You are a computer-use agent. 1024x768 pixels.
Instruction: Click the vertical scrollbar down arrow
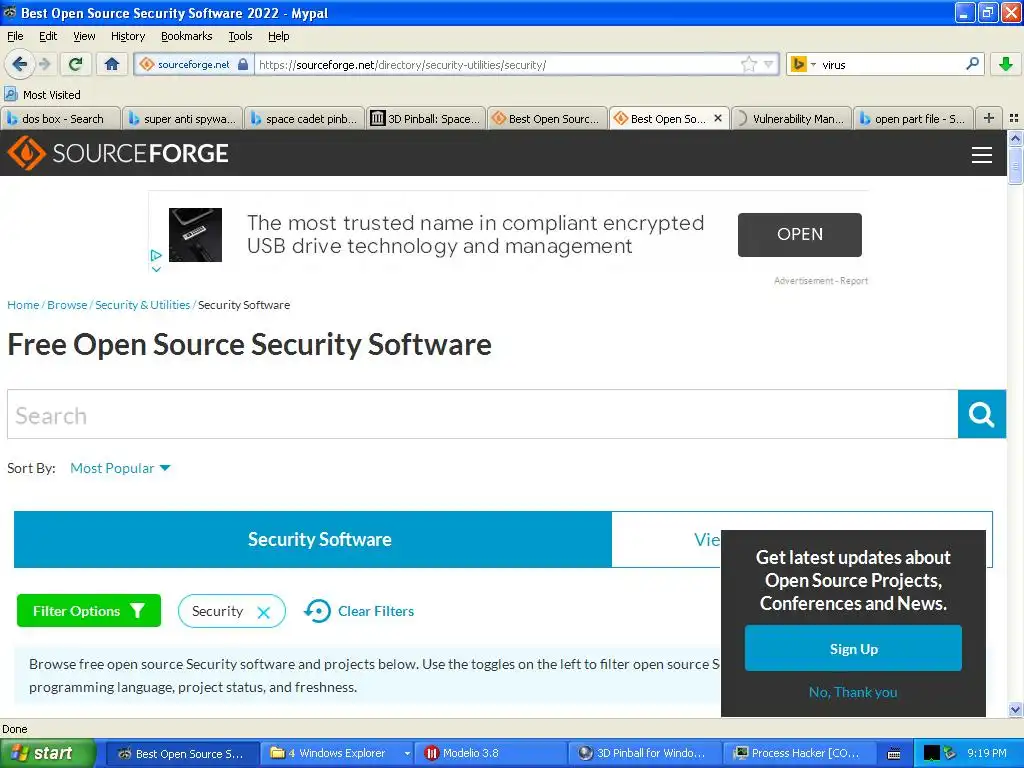(1015, 710)
